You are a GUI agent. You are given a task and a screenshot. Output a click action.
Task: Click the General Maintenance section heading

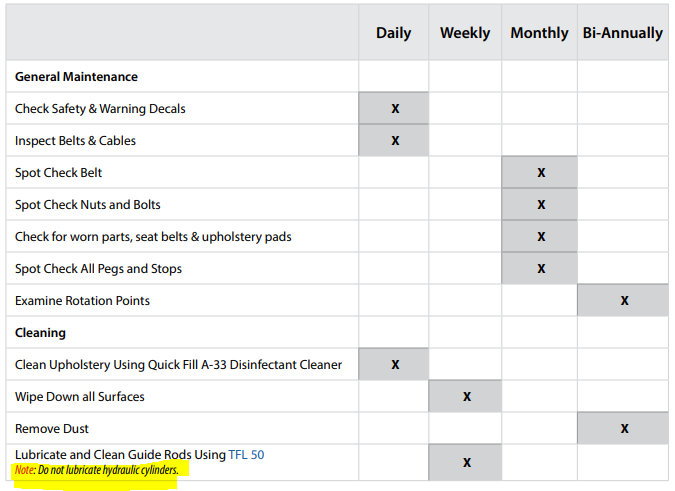pyautogui.click(x=76, y=77)
